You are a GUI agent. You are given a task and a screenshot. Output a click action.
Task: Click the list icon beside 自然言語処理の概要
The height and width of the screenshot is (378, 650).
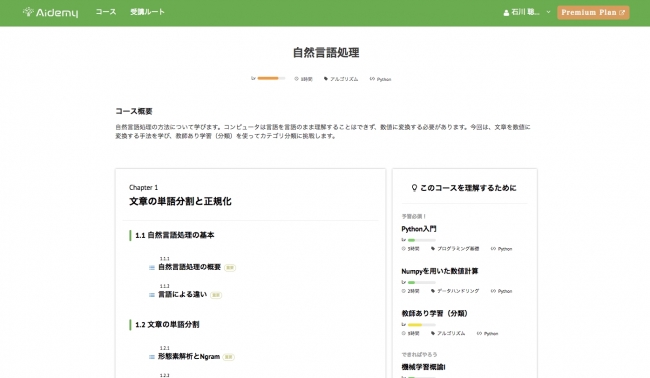152,268
